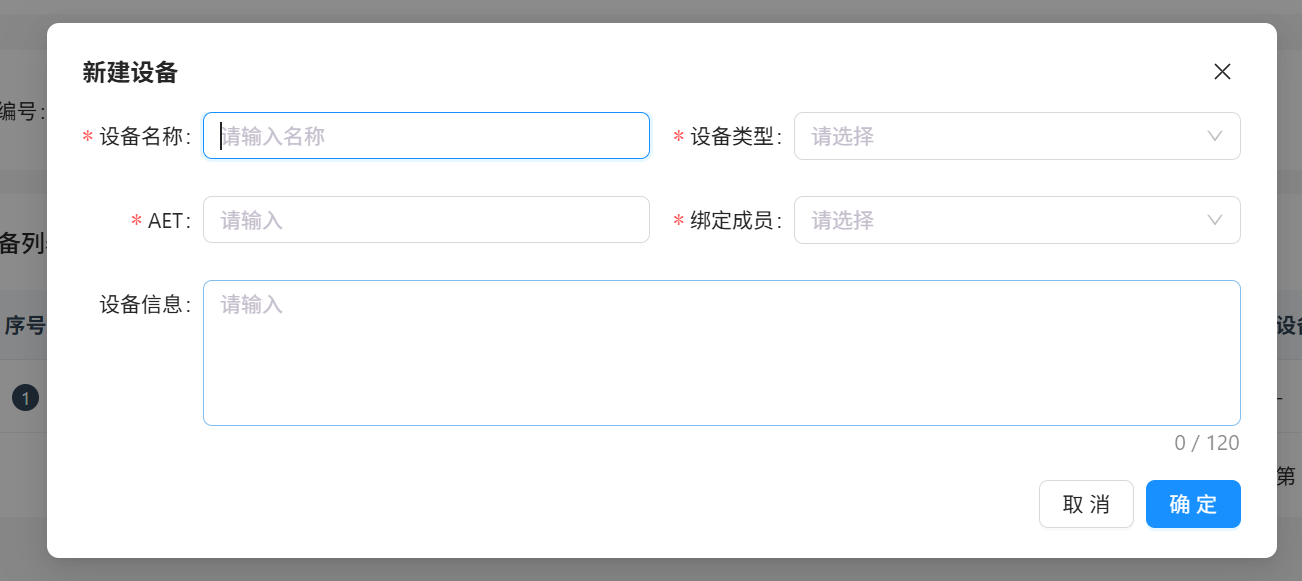Click the required asterisk beside 绑定成员
Viewport: 1302px width, 581px height.
[677, 220]
